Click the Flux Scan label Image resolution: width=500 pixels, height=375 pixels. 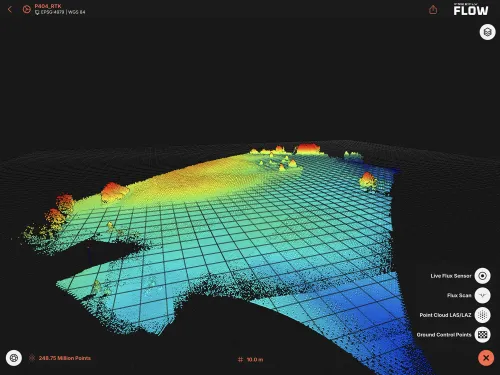click(459, 295)
